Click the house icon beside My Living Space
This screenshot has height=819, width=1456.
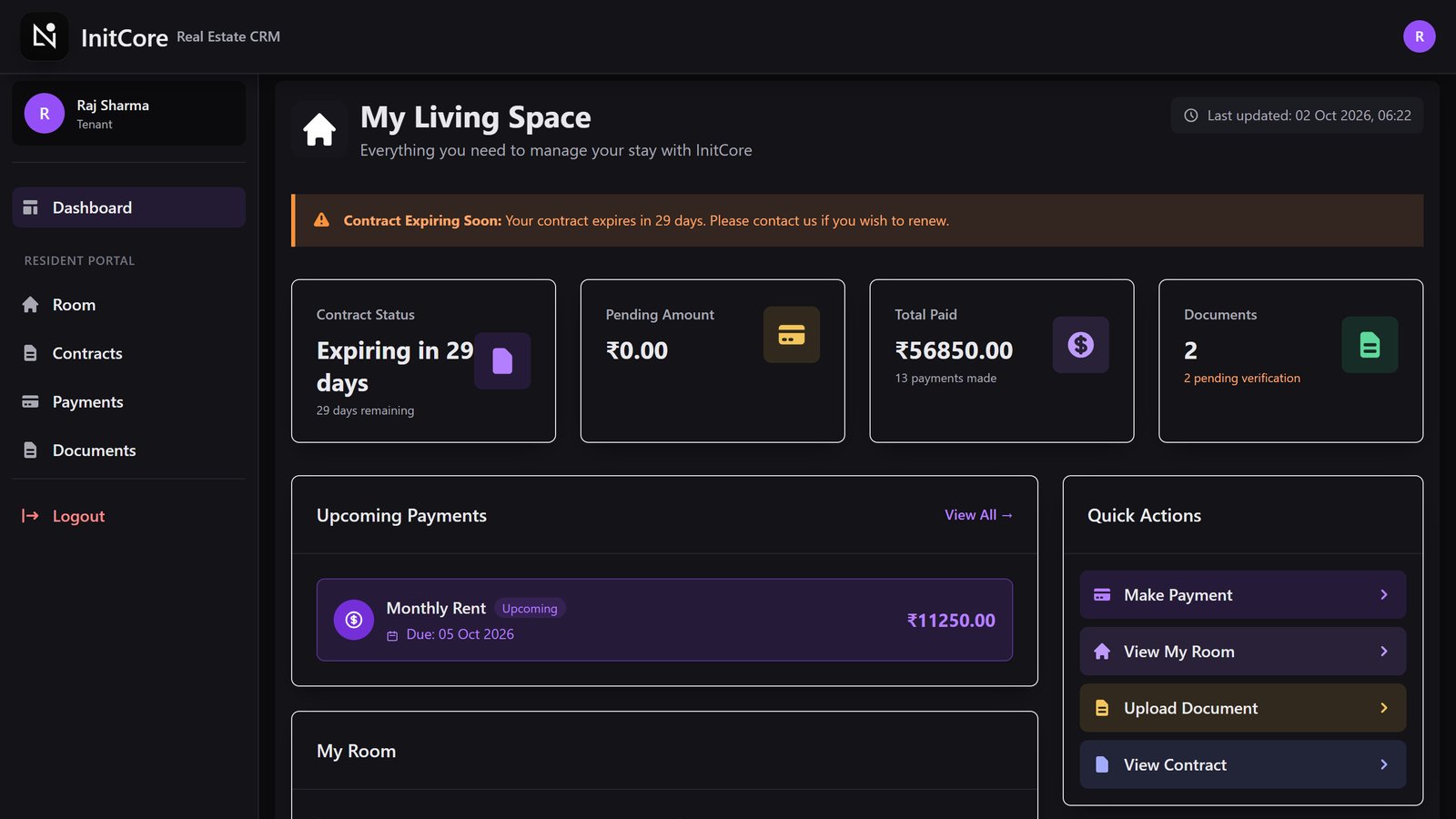coord(319,129)
